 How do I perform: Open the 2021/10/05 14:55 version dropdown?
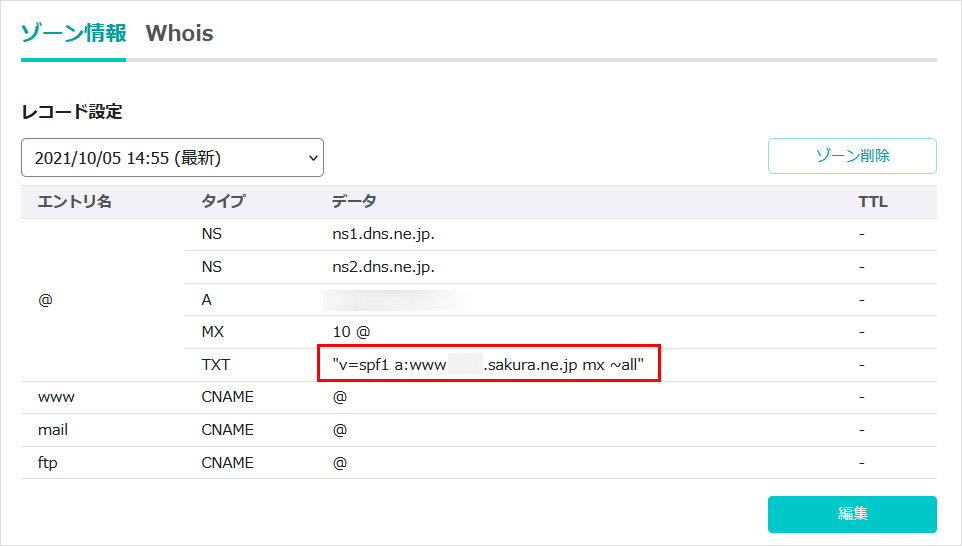pos(172,158)
